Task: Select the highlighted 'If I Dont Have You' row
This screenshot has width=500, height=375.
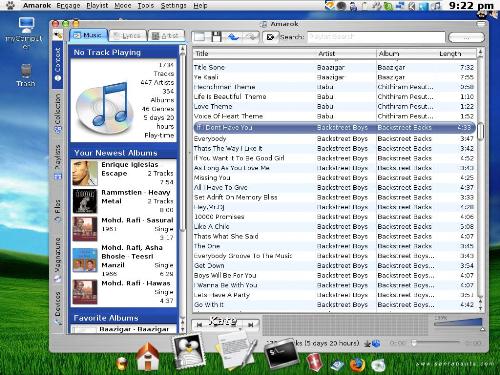Action: 334,127
